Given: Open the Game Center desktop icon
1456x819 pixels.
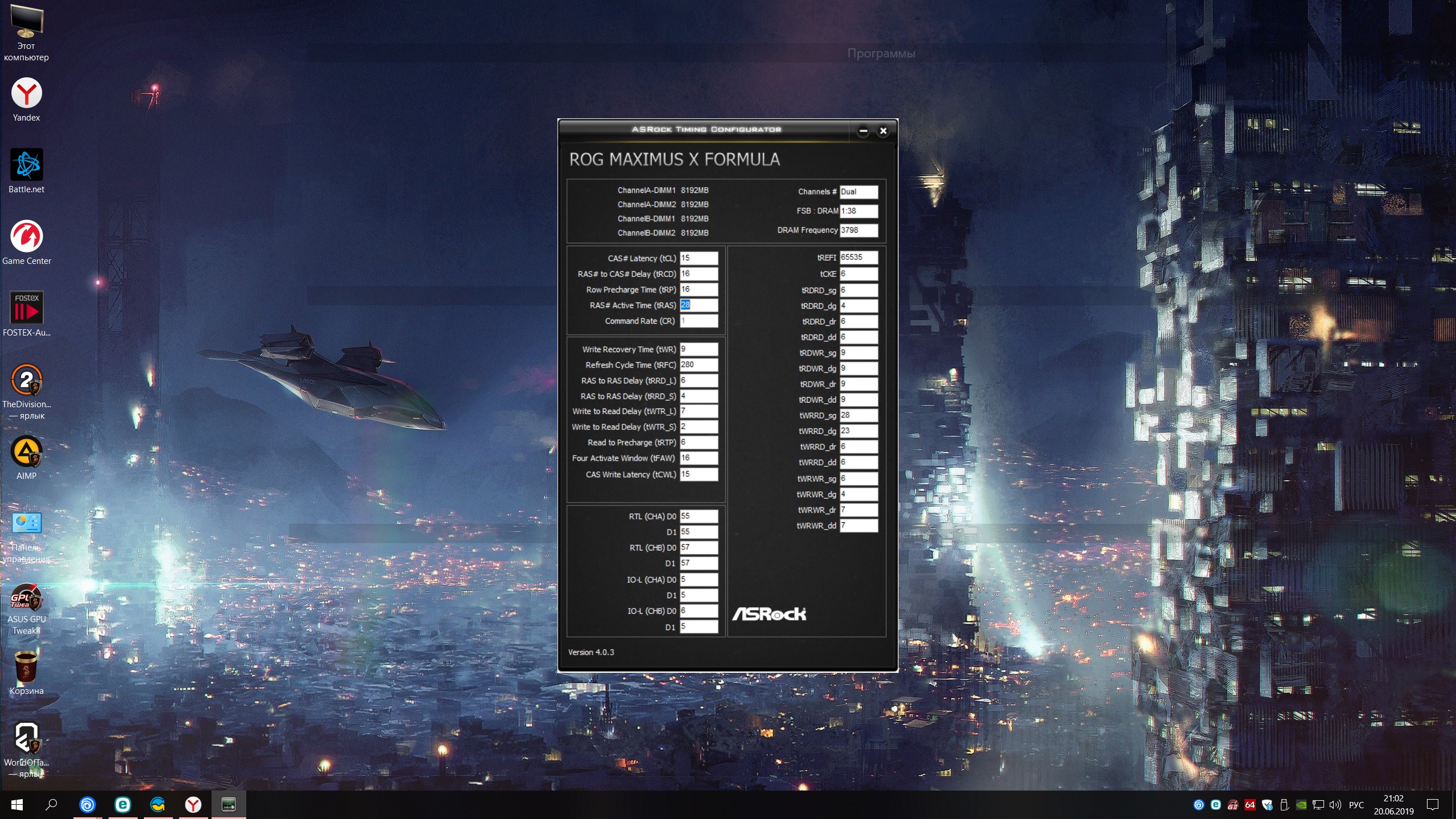Looking at the screenshot, I should tap(26, 237).
